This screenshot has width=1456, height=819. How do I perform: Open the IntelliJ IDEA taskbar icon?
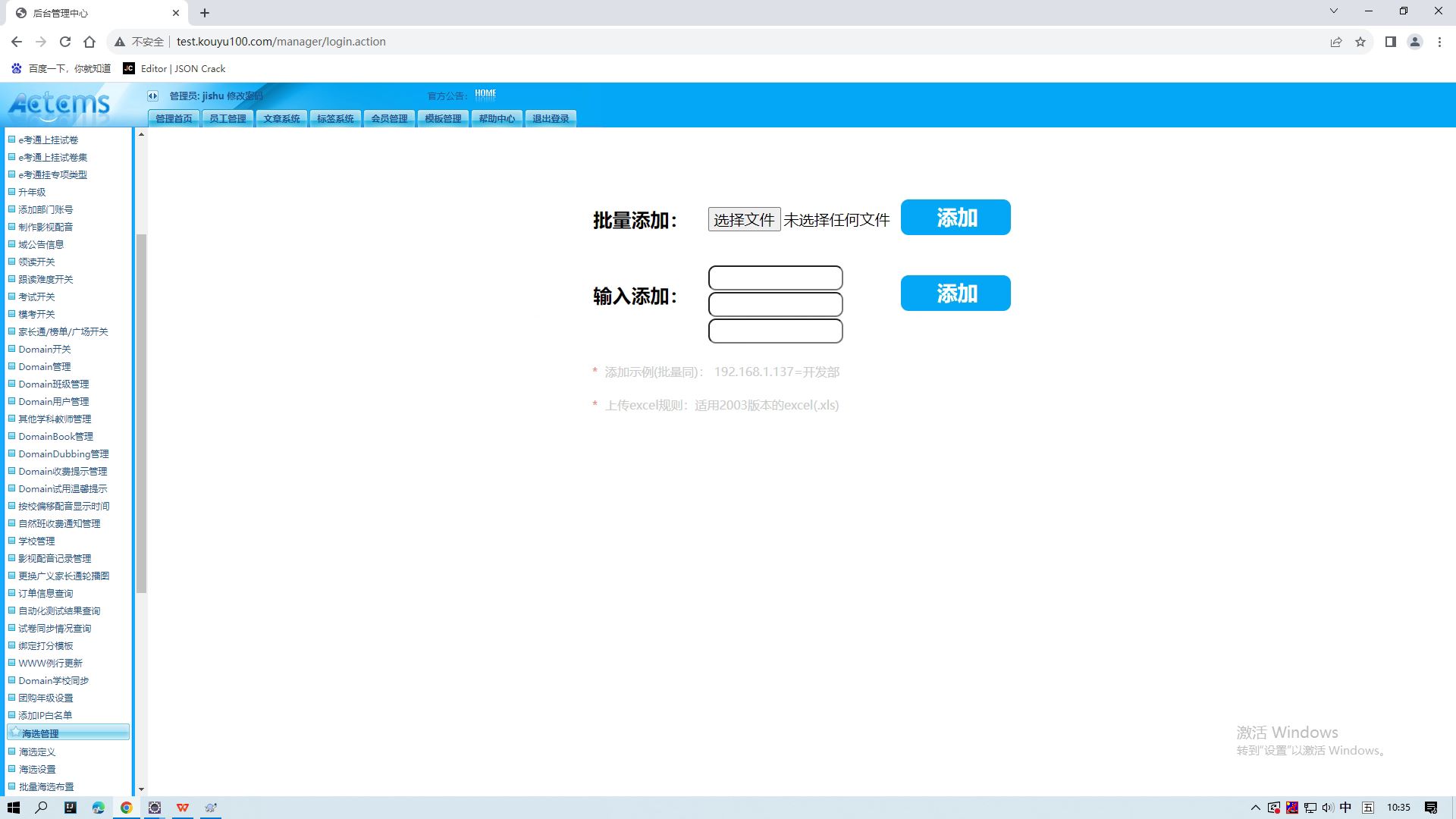tap(71, 808)
